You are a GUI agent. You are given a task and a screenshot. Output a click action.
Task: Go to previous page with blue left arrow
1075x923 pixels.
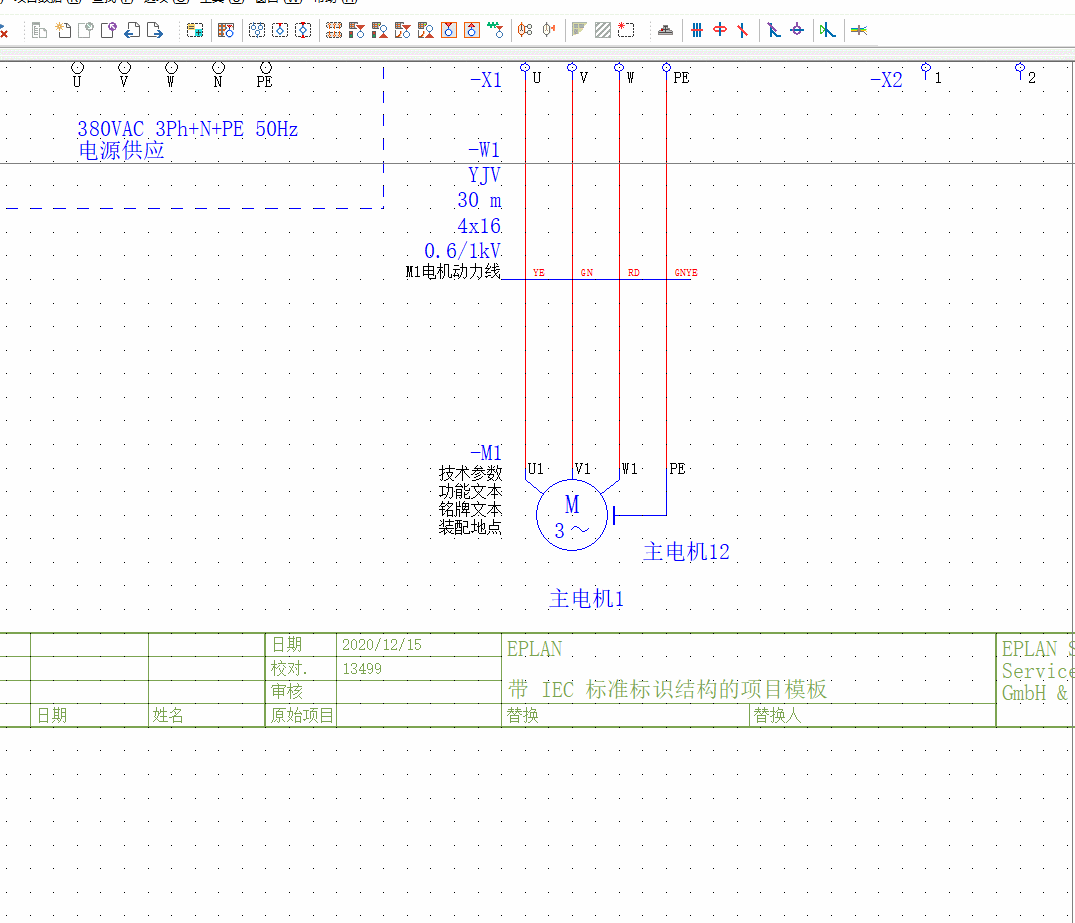(x=132, y=30)
